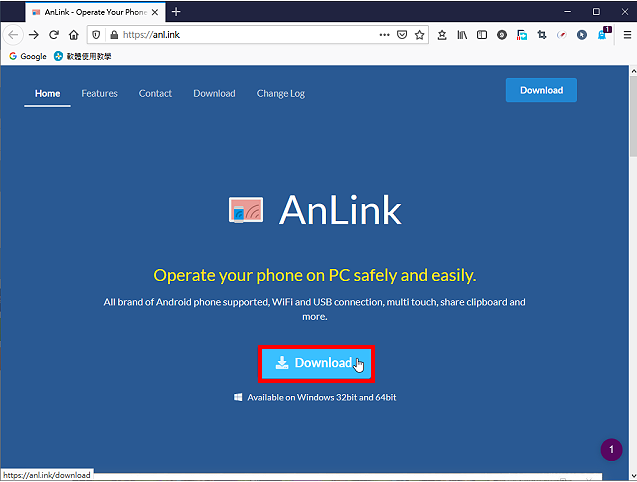Screen dimensions: 637x482
Task: Select the AnLink browser tab
Action: click(x=95, y=12)
